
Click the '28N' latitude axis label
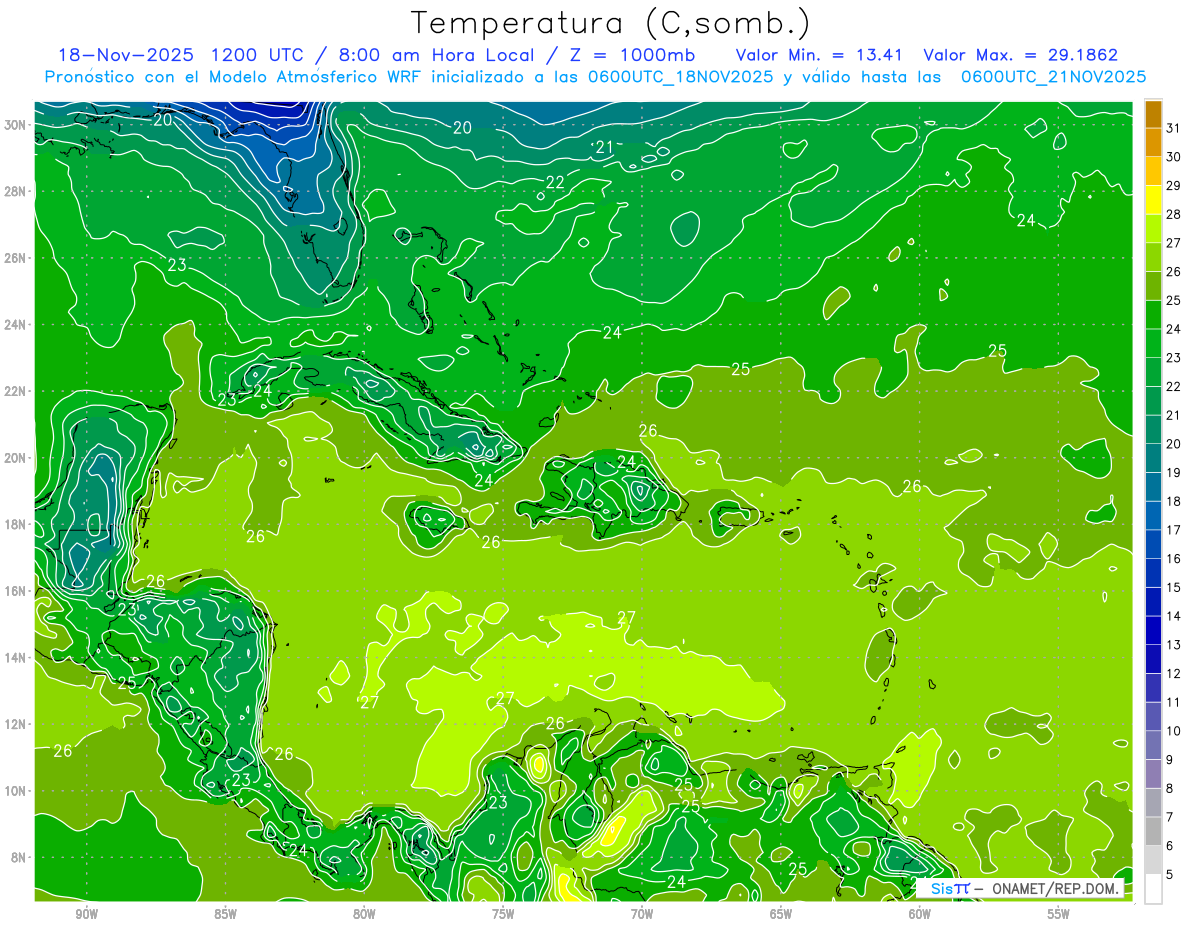(x=15, y=191)
